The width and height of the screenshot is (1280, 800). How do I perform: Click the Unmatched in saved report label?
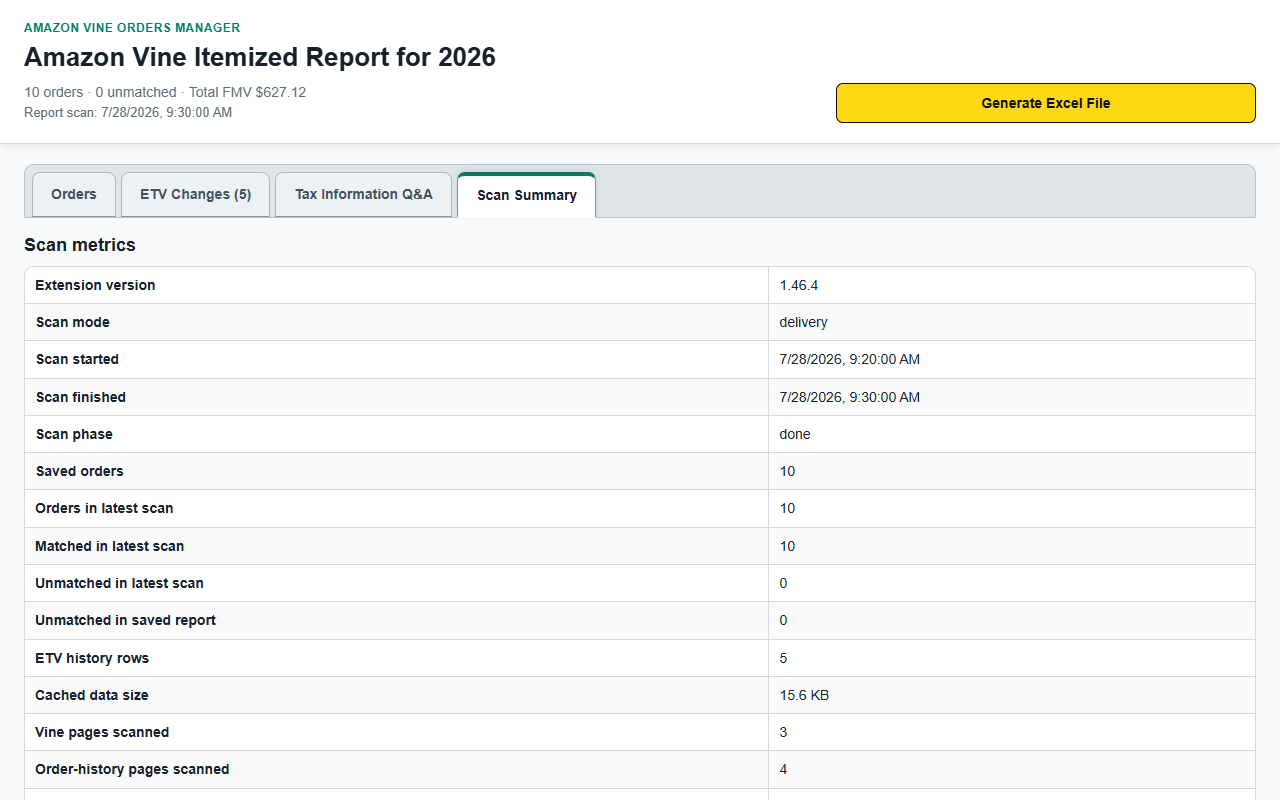coord(126,620)
